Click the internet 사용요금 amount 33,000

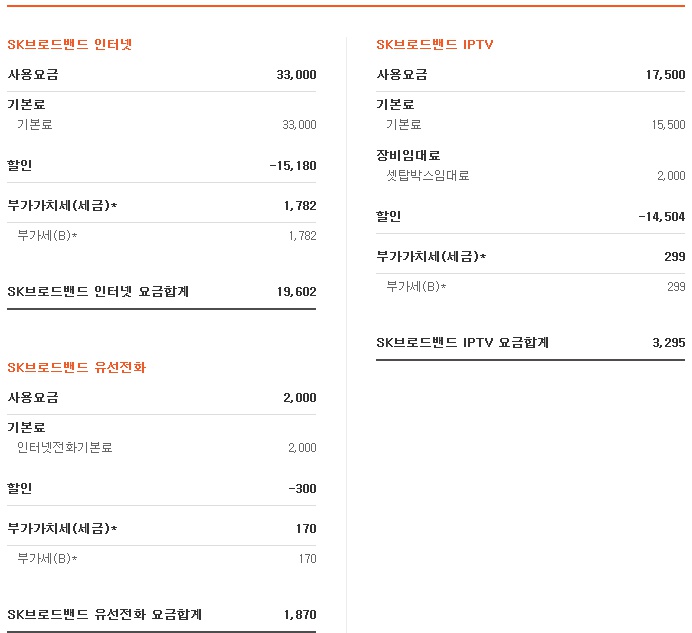[x=296, y=75]
